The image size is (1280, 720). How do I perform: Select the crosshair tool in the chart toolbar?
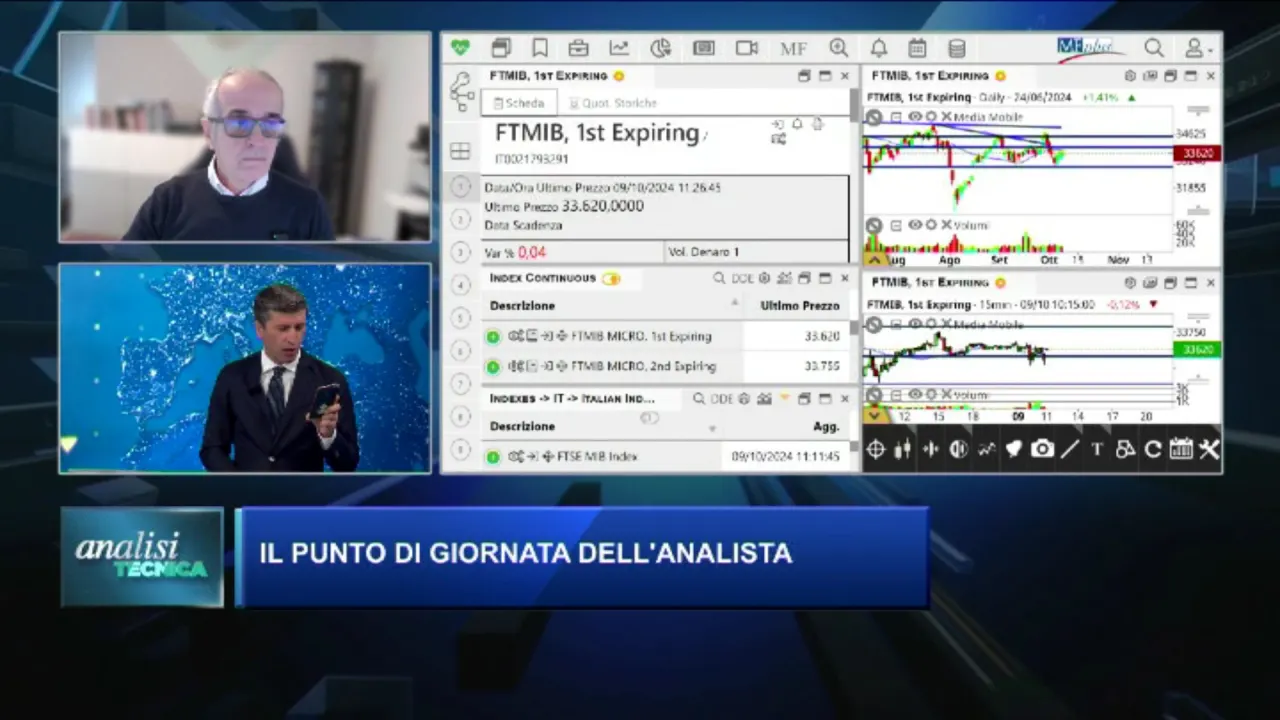click(x=875, y=449)
